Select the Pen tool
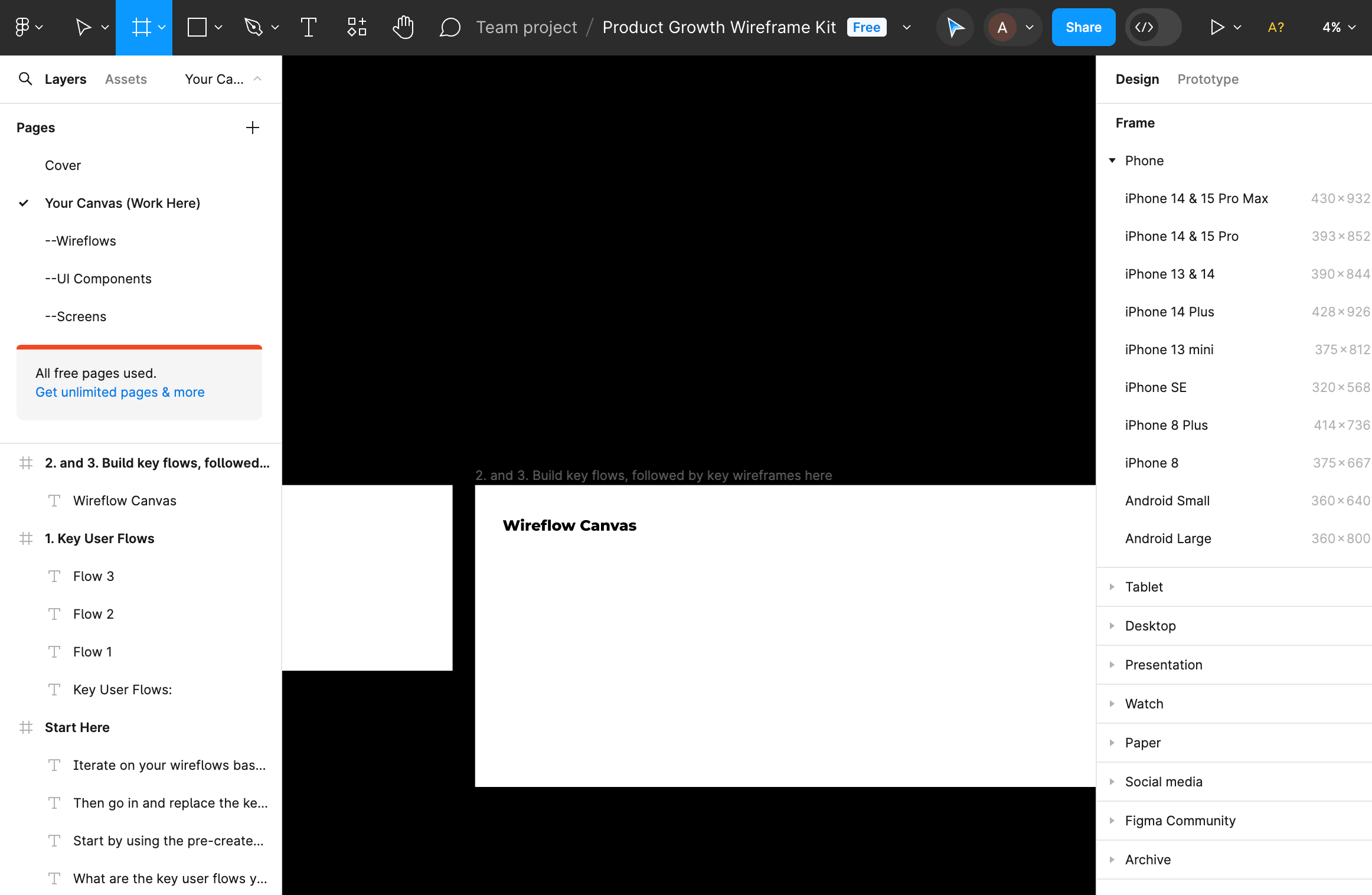Screen dimensions: 1372x895 [x=254, y=27]
